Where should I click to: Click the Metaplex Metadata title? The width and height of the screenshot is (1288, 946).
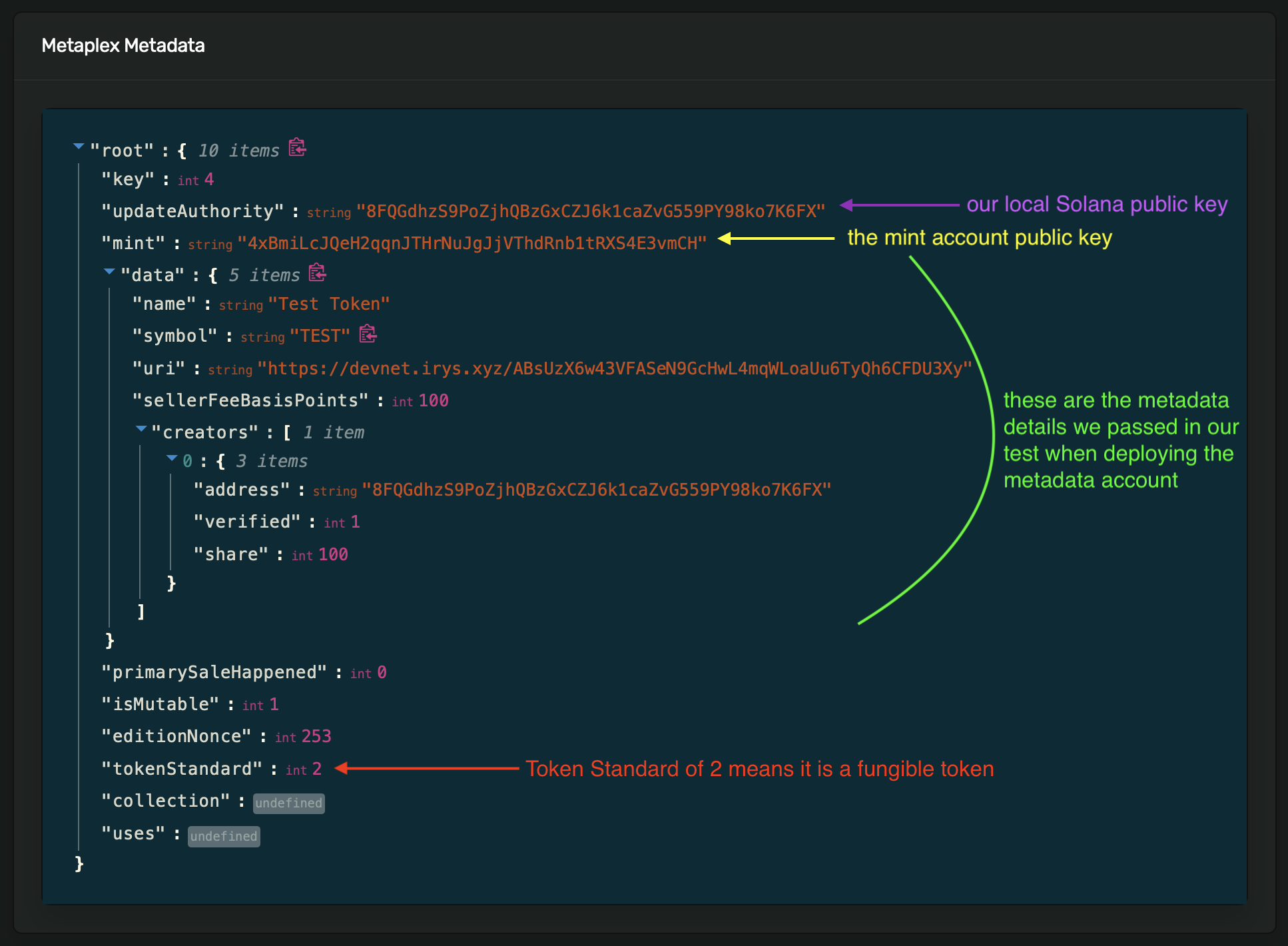[124, 45]
